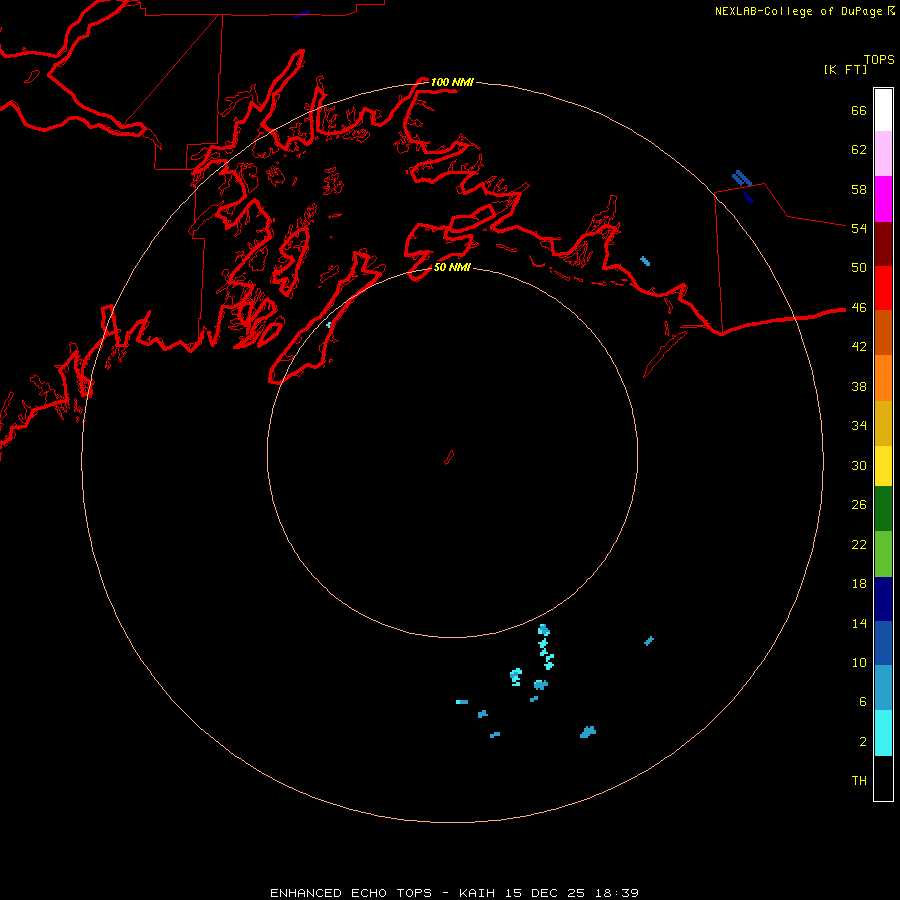
Task: Click the yellow legend swatch
Action: 883,466
